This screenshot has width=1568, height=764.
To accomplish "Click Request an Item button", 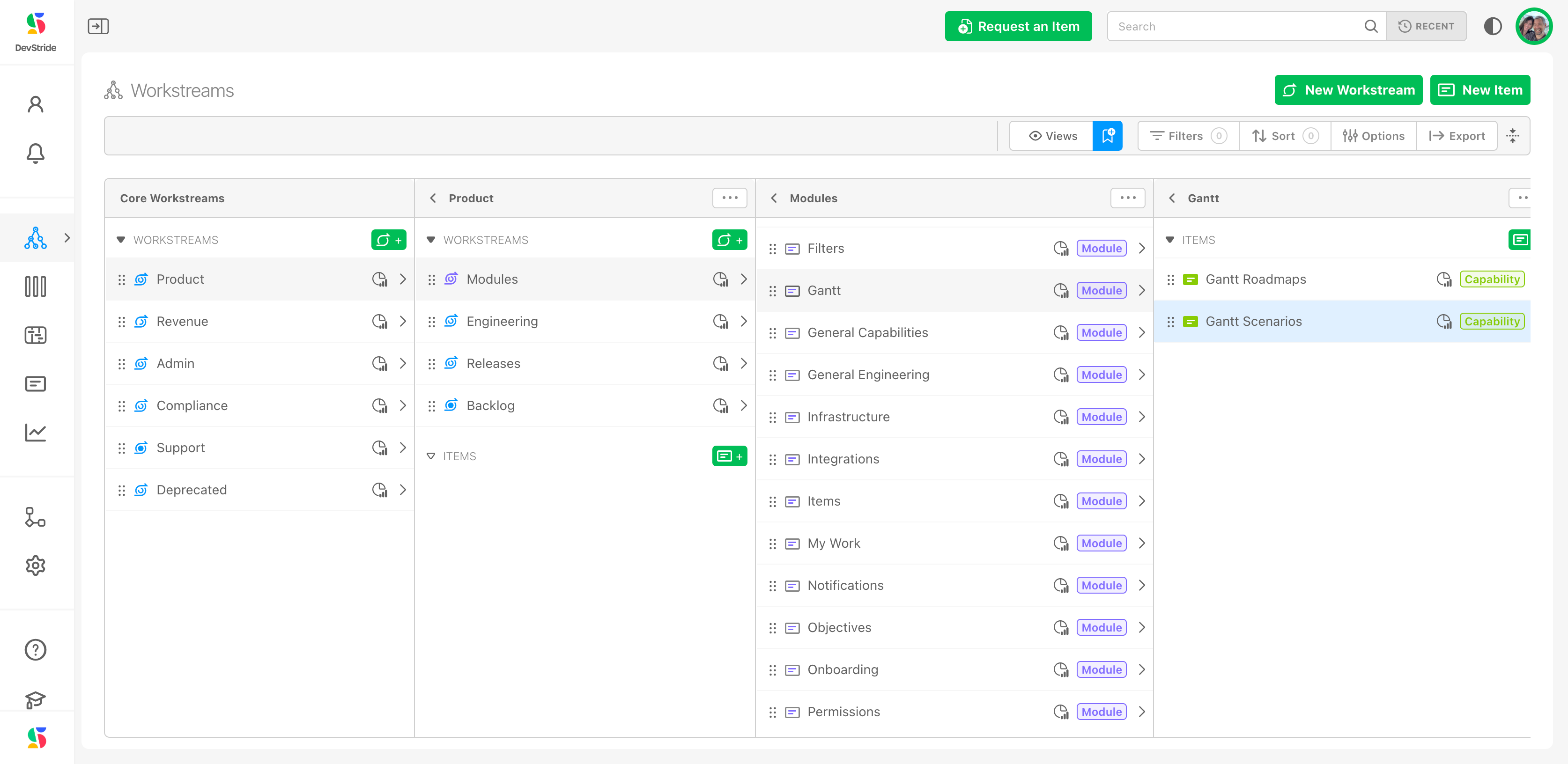I will (x=1018, y=26).
